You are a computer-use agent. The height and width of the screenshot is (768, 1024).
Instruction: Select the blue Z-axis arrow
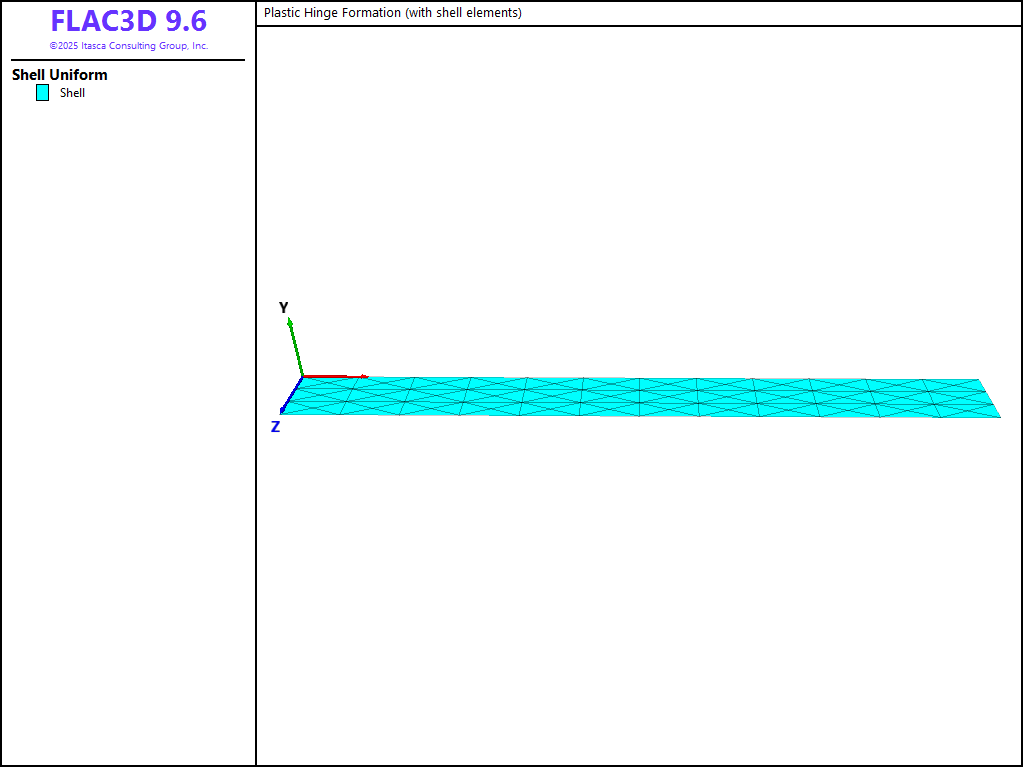click(292, 394)
